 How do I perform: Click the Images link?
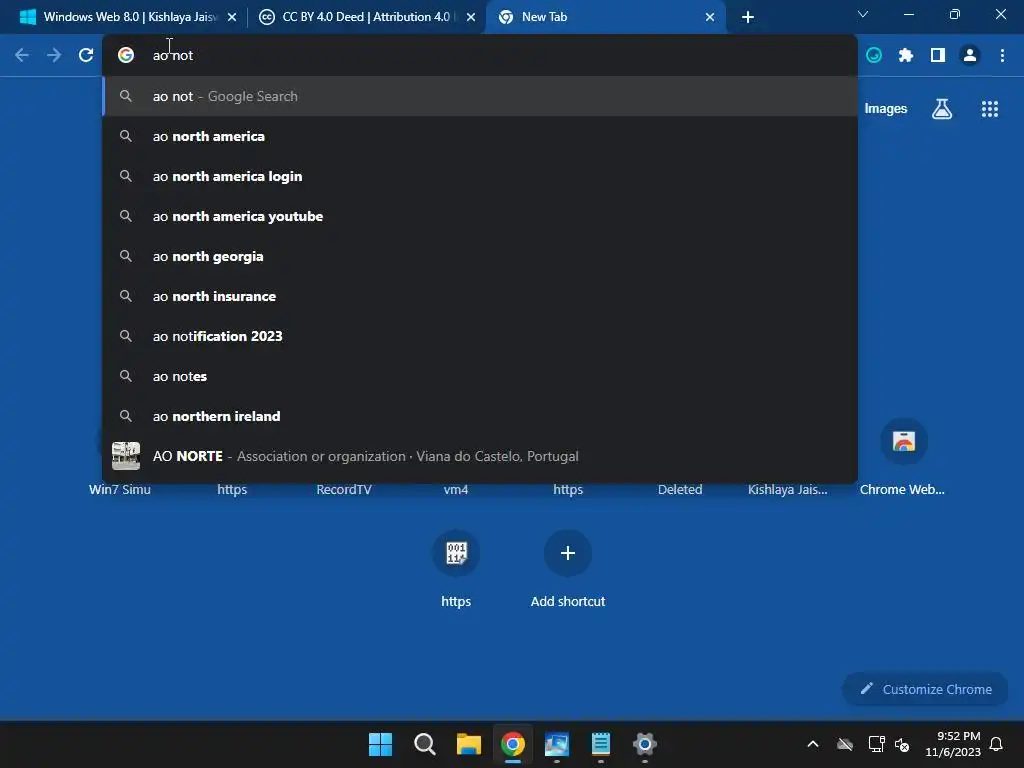[x=886, y=109]
